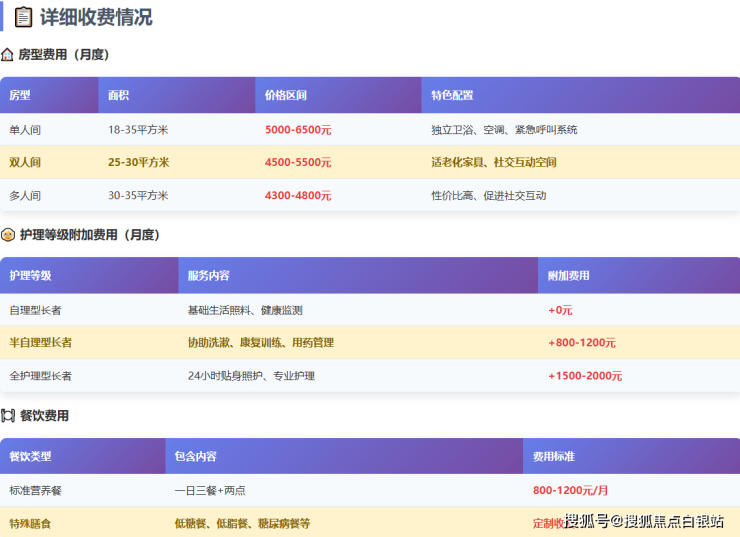Click the 800-1200元/月 meal fee
This screenshot has width=740, height=537.
pyautogui.click(x=571, y=491)
